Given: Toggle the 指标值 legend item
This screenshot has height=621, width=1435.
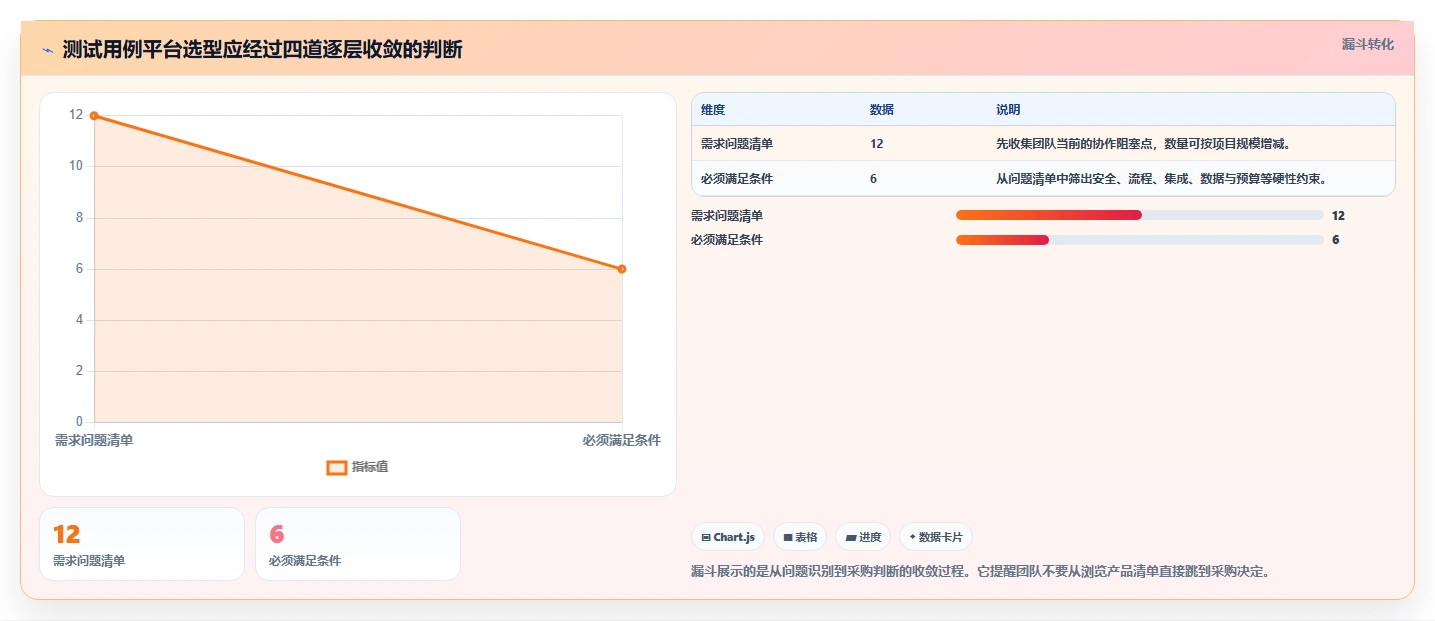Looking at the screenshot, I should click(x=358, y=467).
